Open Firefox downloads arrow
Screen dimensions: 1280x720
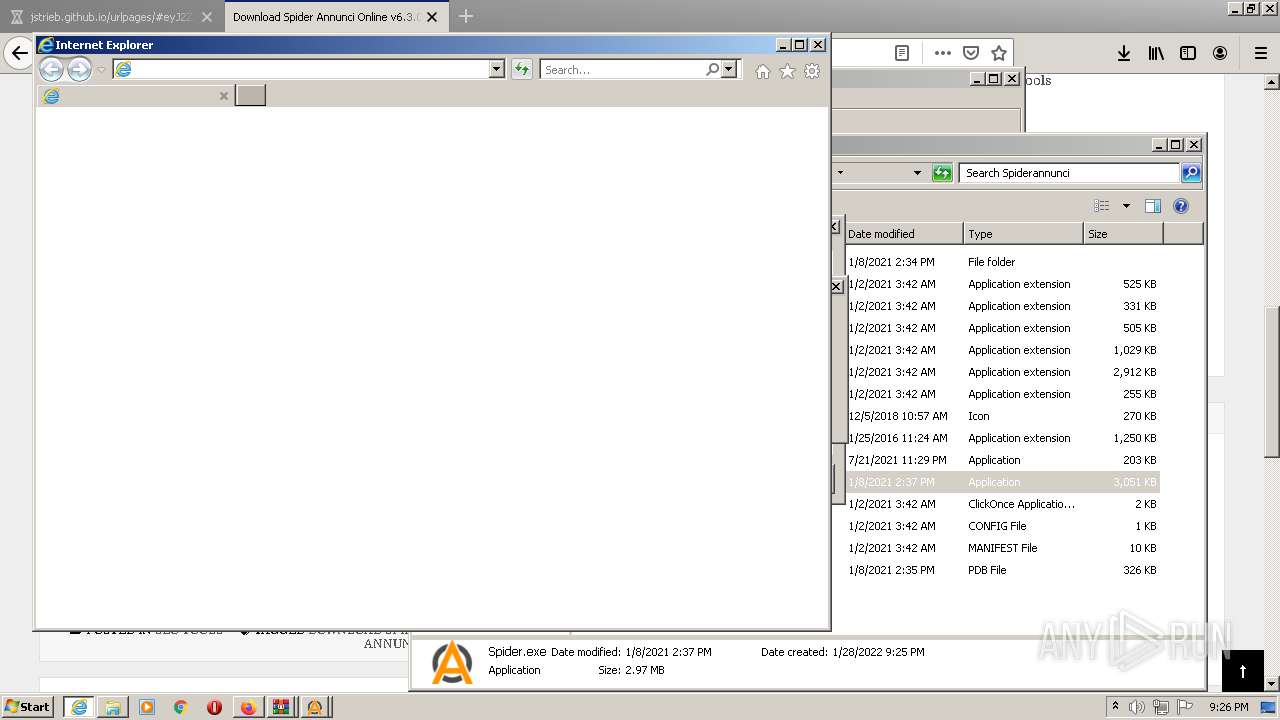(x=1124, y=53)
